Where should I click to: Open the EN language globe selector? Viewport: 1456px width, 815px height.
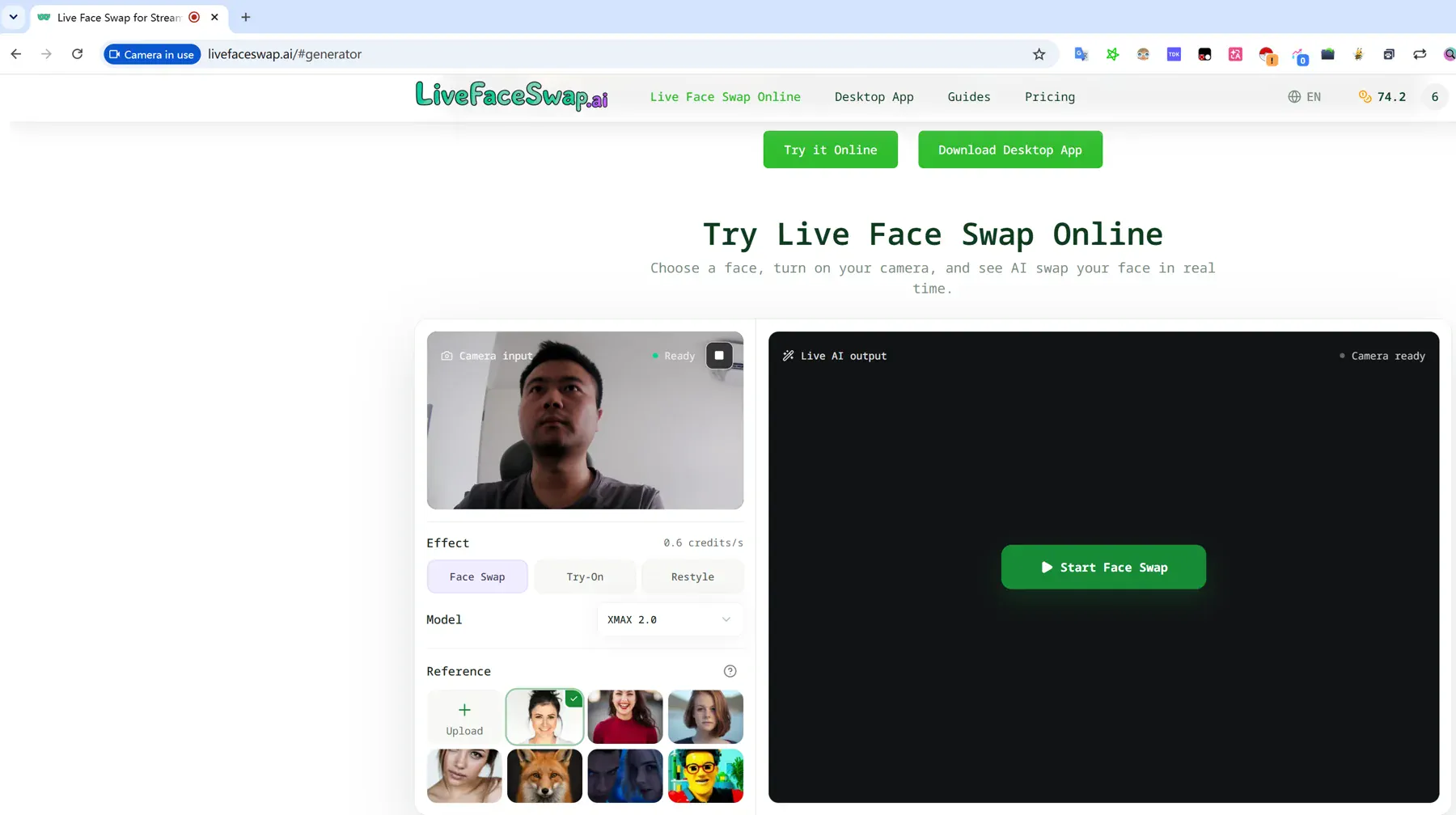tap(1304, 97)
